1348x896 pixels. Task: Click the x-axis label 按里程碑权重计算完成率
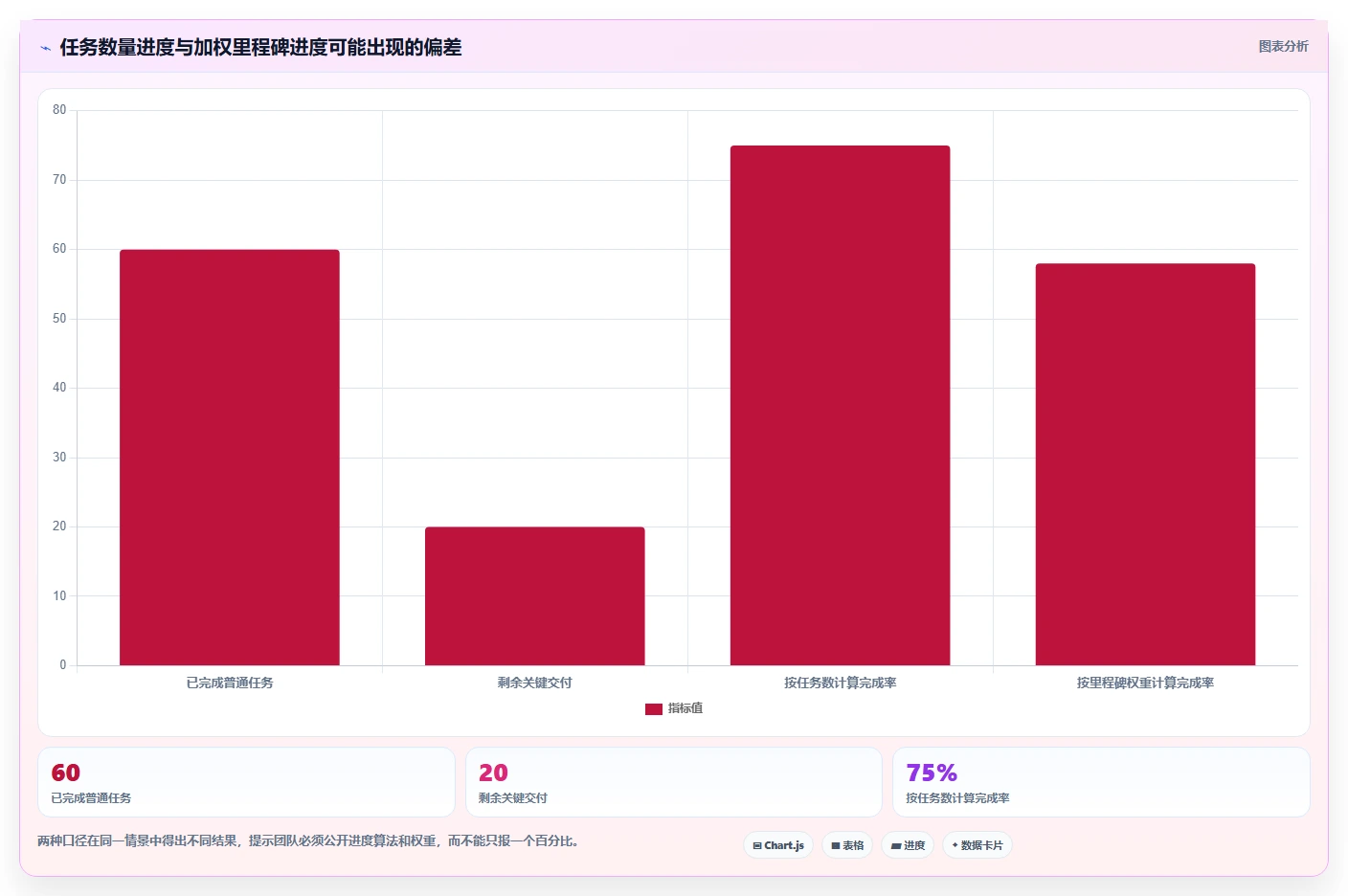click(1145, 683)
